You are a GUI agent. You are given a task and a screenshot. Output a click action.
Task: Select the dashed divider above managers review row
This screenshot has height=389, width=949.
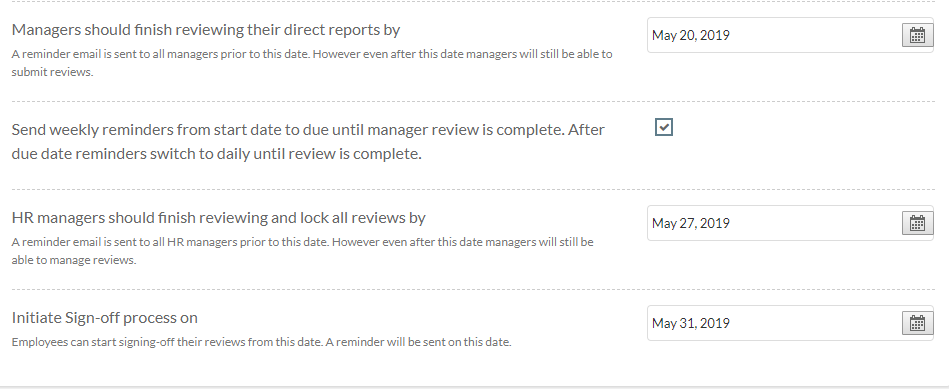(x=473, y=1)
